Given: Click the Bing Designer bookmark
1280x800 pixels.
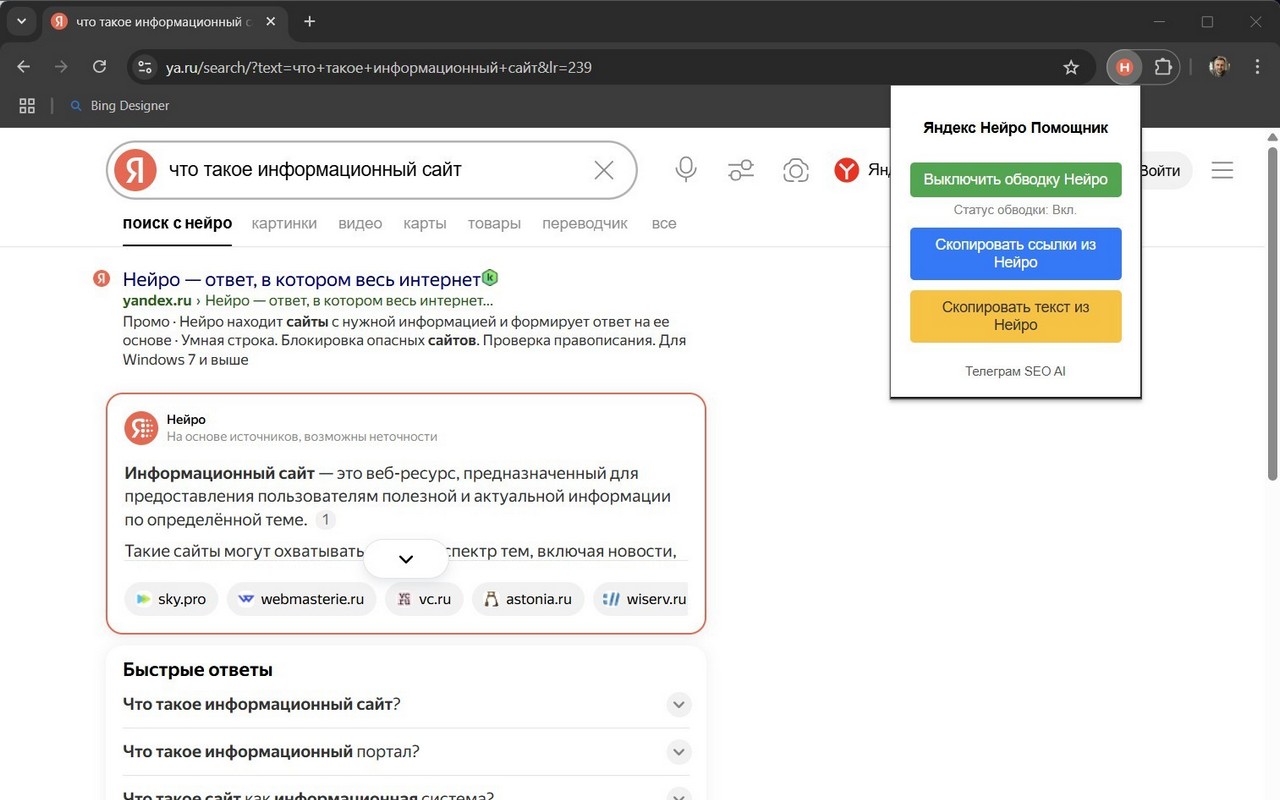Looking at the screenshot, I should [119, 106].
